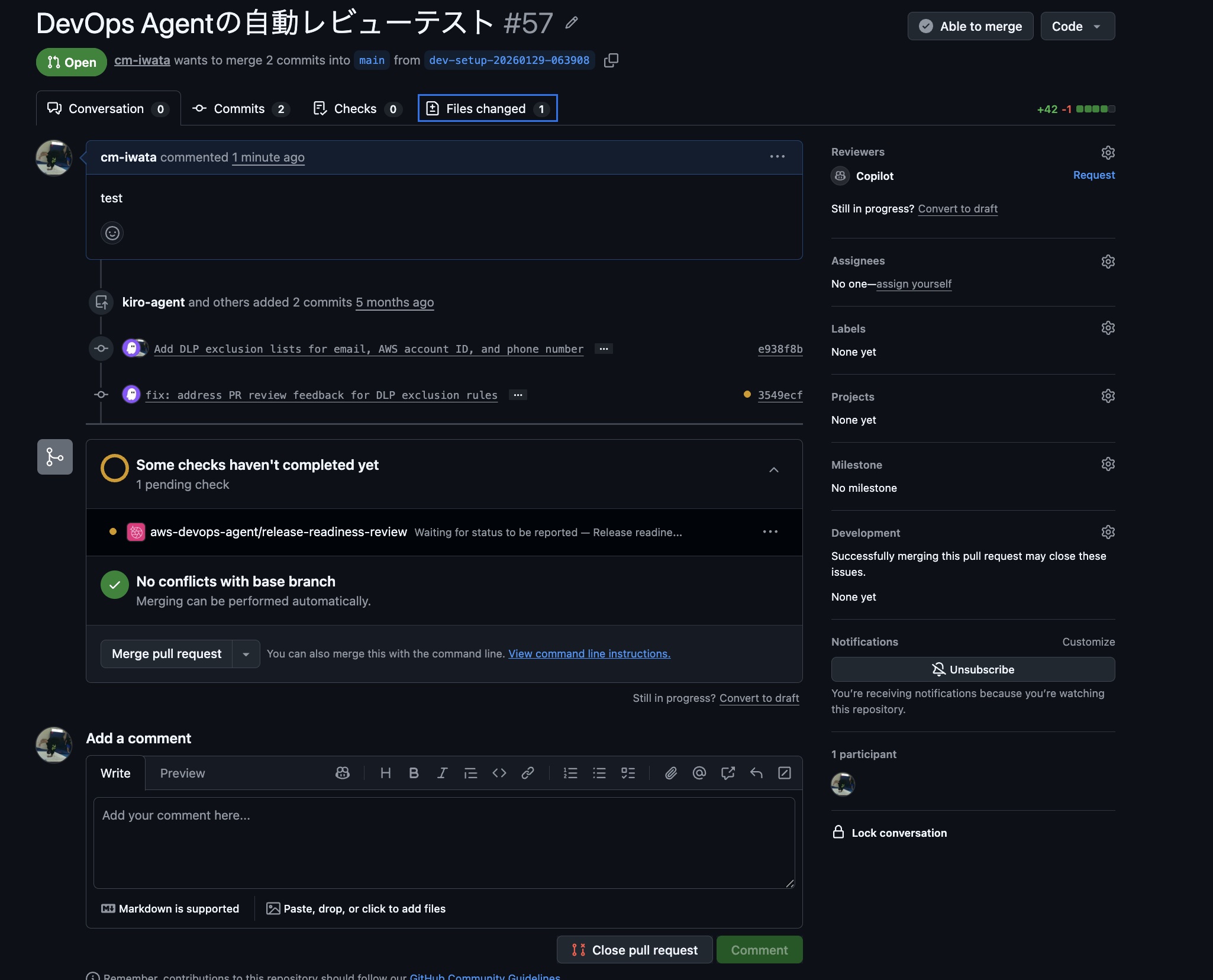
Task: Open slash commands icon in toolbar
Action: point(785,773)
